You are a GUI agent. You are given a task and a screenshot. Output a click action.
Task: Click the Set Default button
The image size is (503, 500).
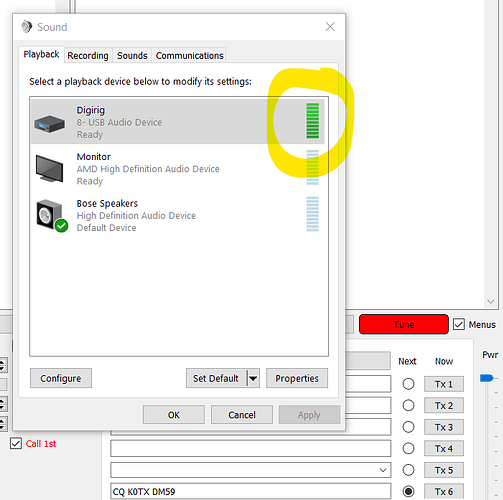(x=216, y=378)
